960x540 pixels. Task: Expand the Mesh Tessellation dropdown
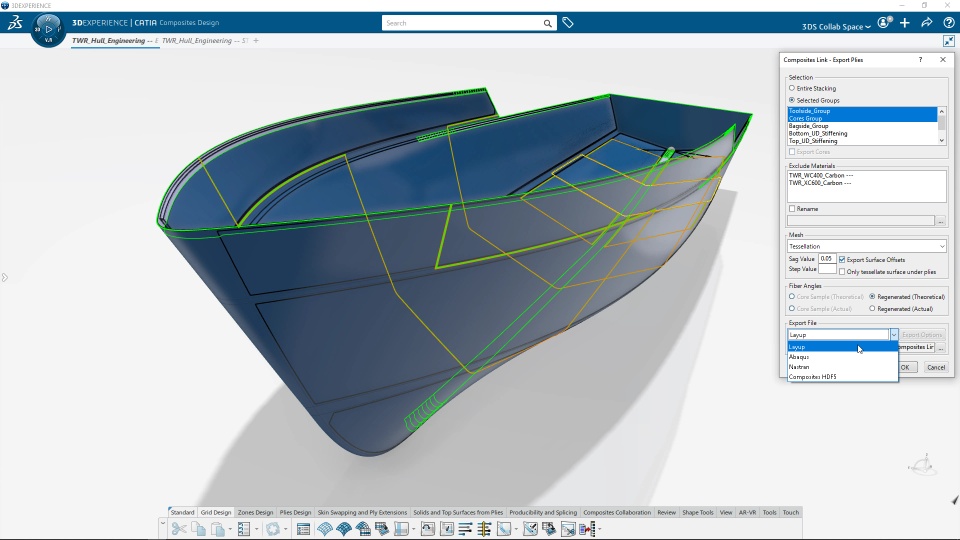pos(866,246)
